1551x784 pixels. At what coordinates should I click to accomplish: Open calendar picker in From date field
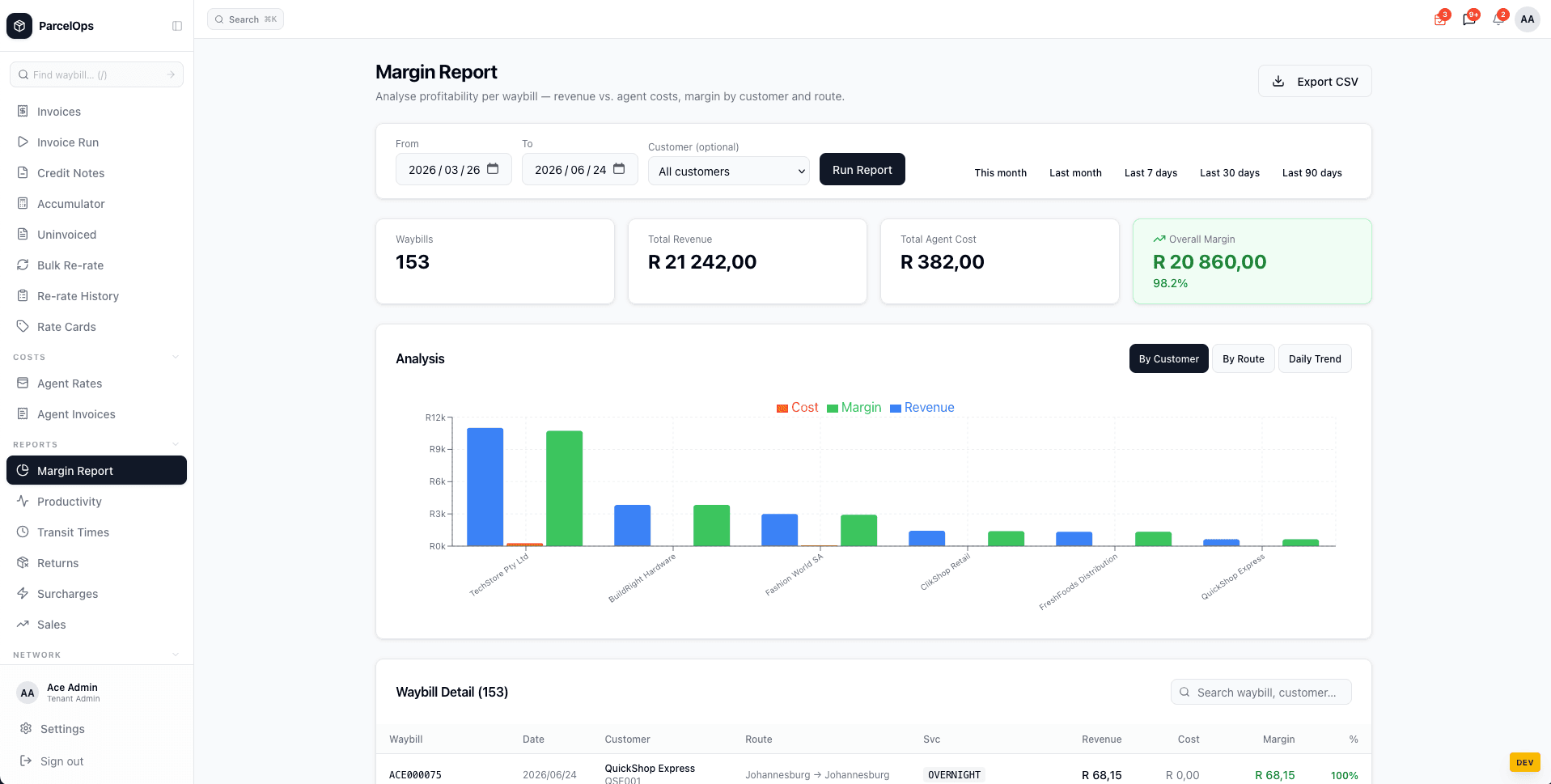coord(493,169)
